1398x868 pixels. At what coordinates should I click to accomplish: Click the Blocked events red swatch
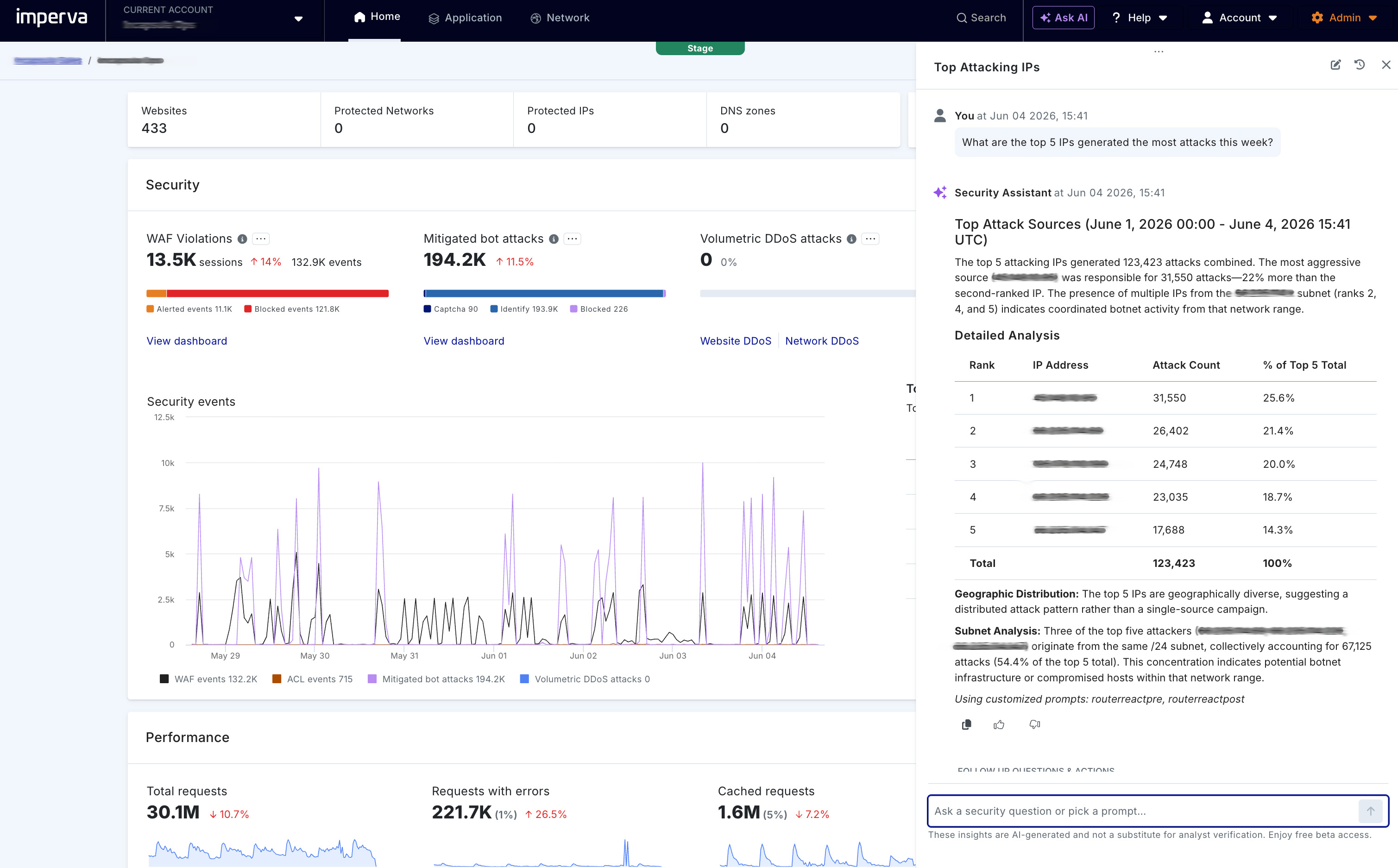248,309
